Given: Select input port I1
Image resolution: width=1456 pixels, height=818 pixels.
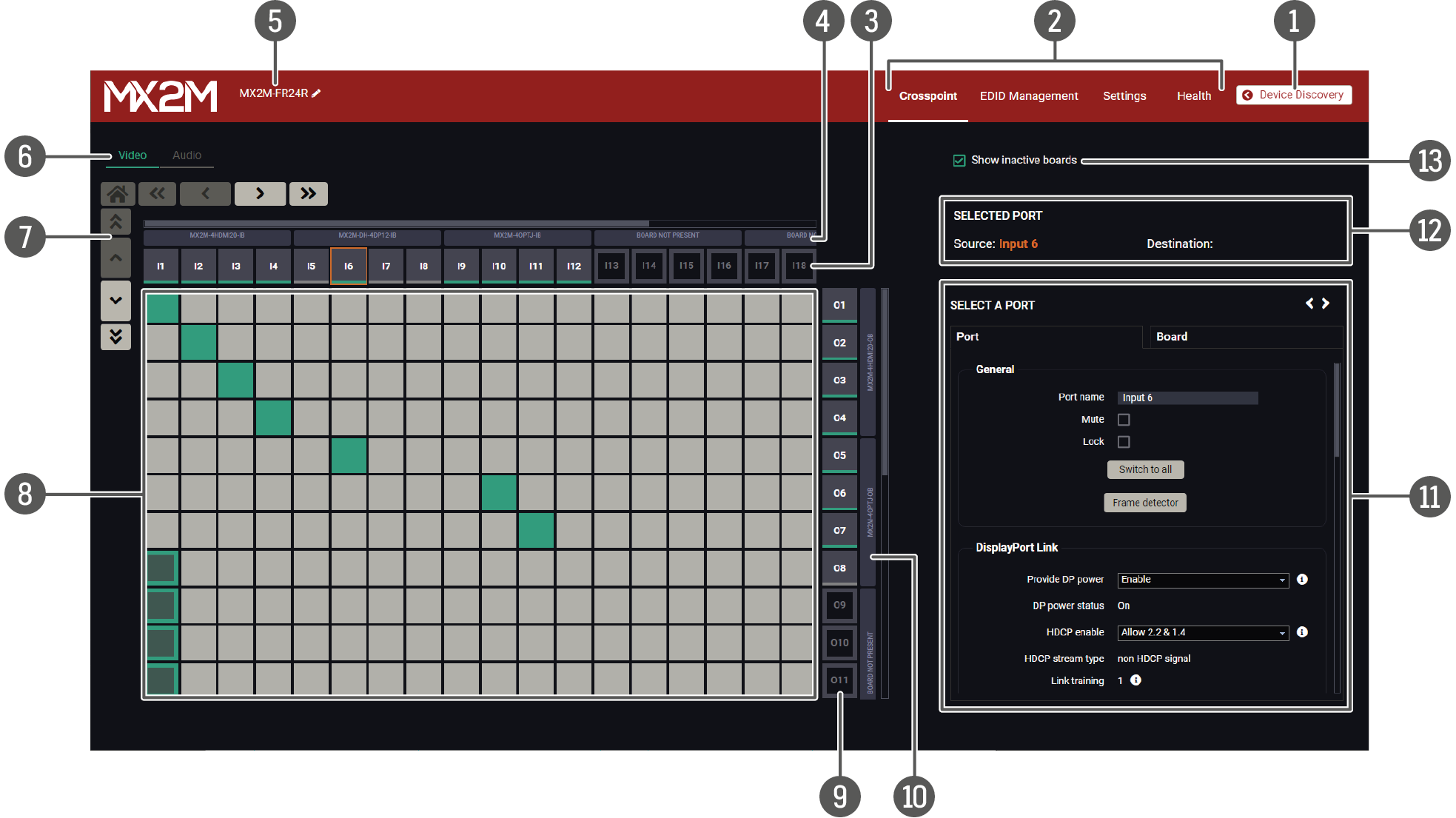Looking at the screenshot, I should pyautogui.click(x=161, y=266).
